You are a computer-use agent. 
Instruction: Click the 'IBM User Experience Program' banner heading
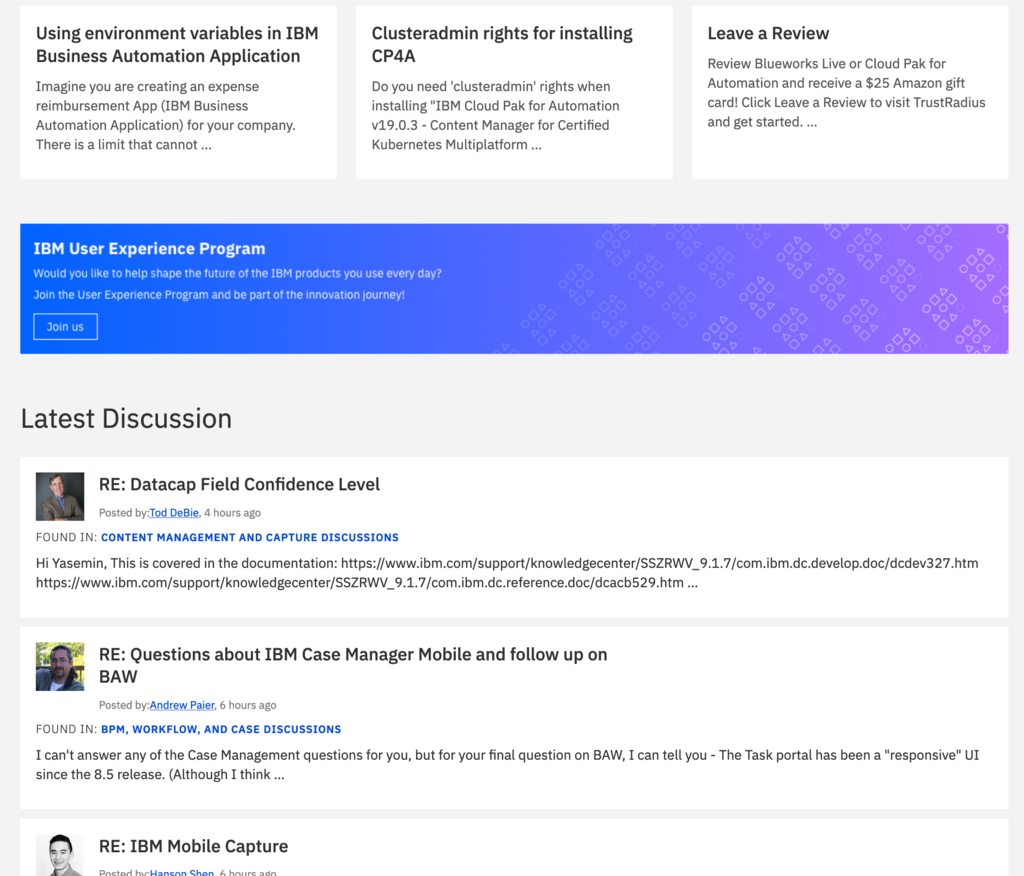click(x=150, y=249)
